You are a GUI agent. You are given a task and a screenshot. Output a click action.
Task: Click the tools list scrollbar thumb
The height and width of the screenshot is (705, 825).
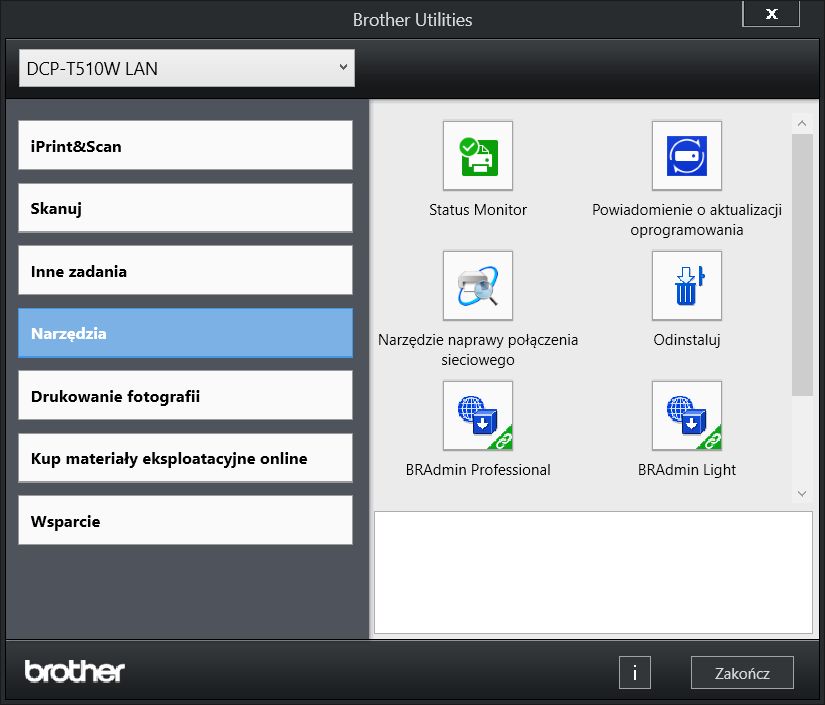(802, 264)
